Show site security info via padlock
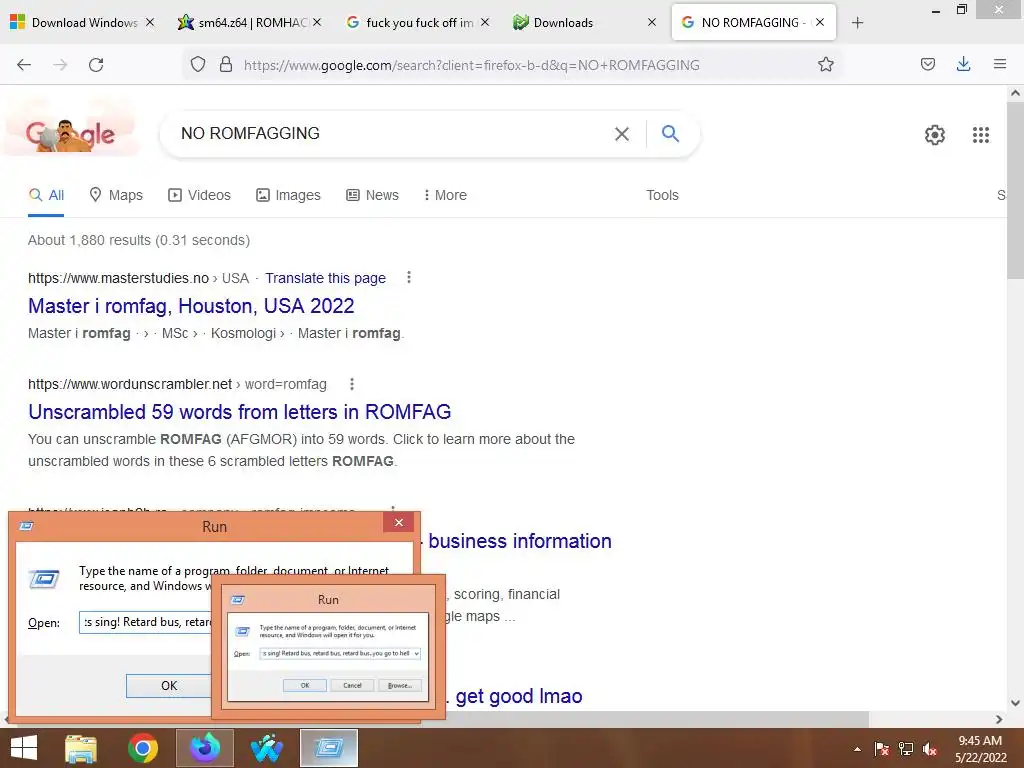Image resolution: width=1024 pixels, height=768 pixels. coord(226,64)
